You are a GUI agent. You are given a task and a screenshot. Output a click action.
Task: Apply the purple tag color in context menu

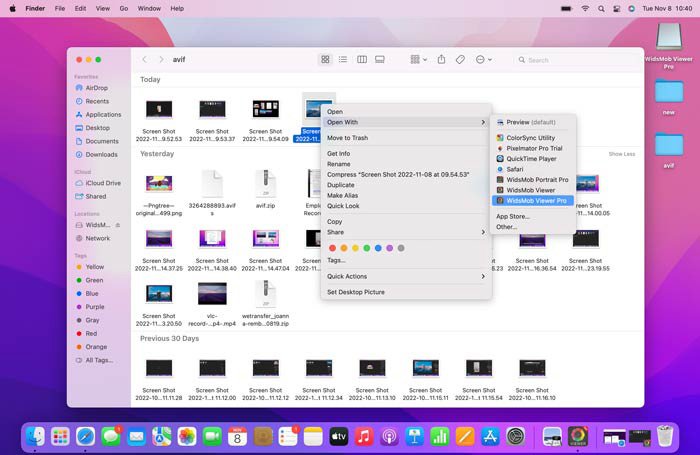tap(389, 248)
